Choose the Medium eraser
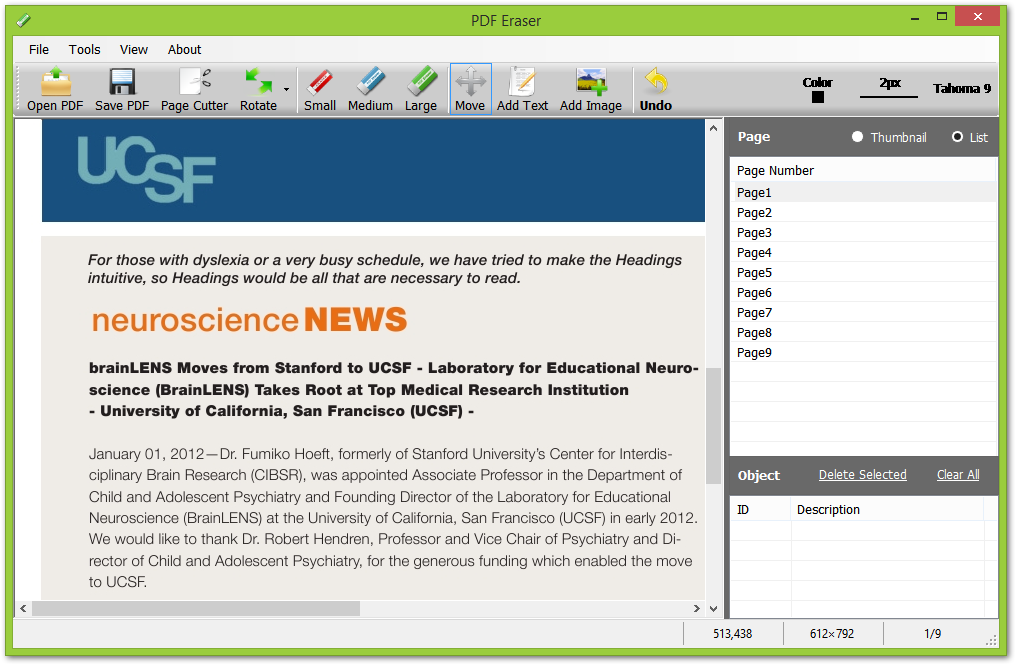Screen dimensions: 1016x665 coord(370,89)
